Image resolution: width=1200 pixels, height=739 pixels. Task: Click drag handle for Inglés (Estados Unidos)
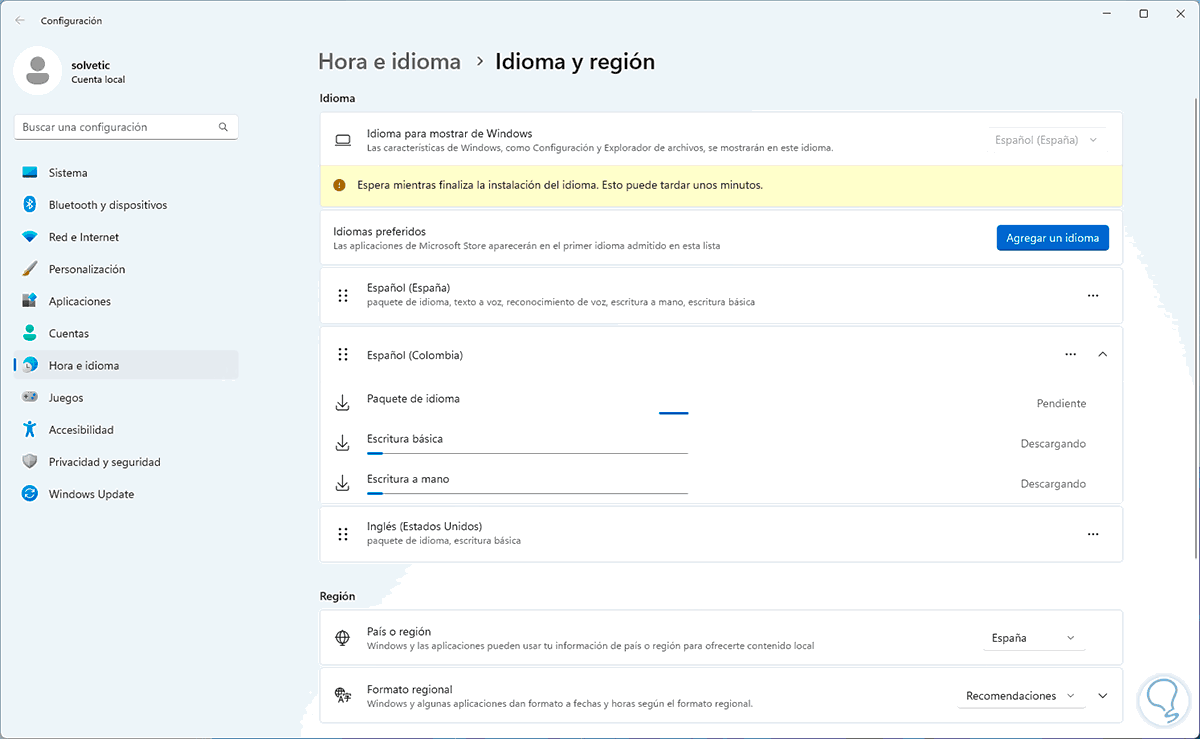(x=343, y=534)
